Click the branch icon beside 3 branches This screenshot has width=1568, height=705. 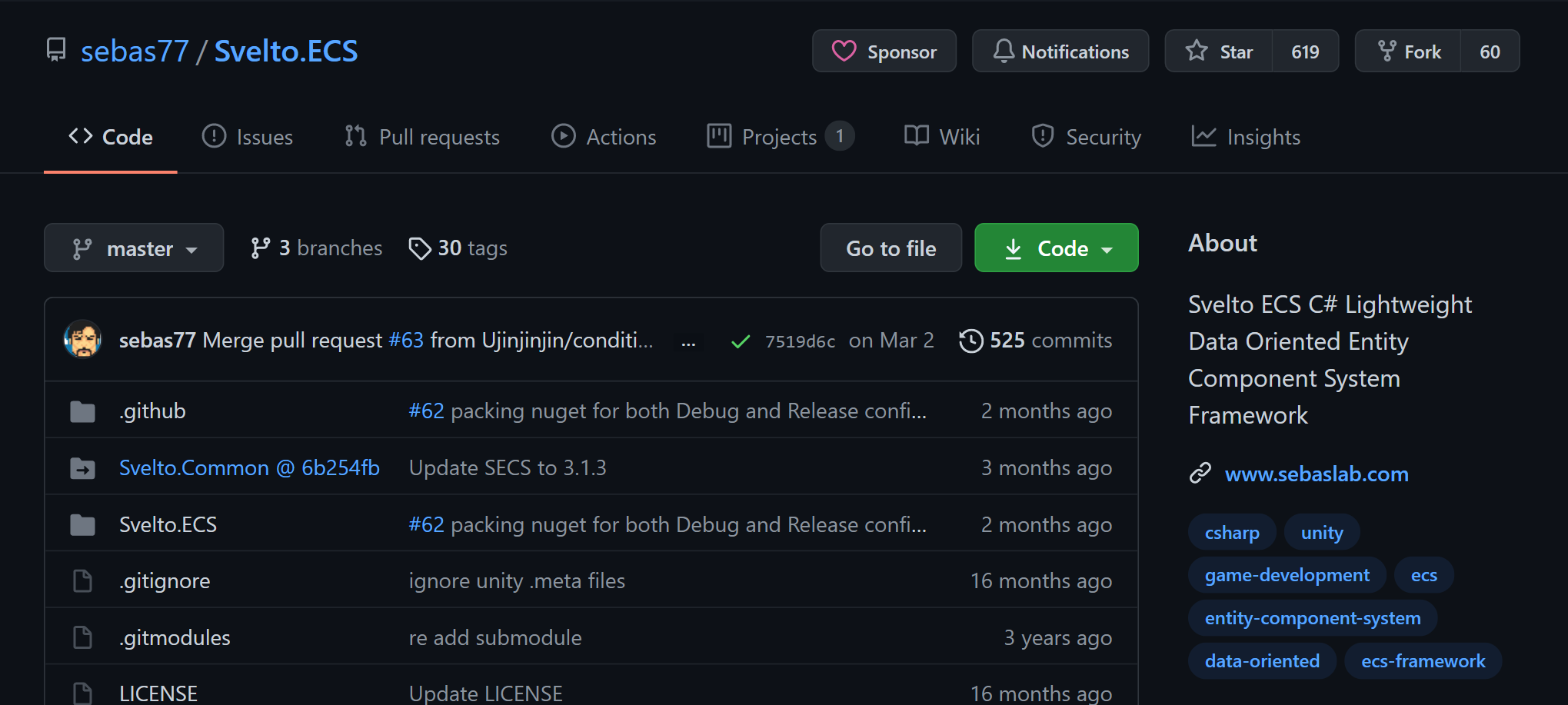(x=260, y=248)
